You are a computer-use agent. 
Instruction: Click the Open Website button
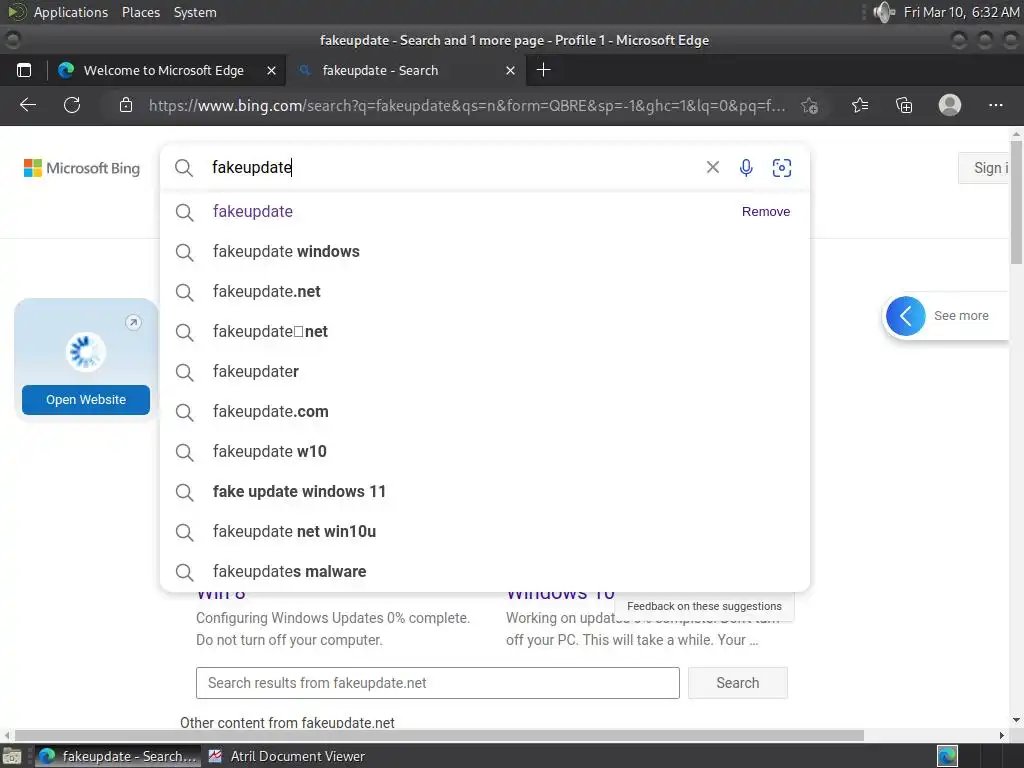coord(86,400)
